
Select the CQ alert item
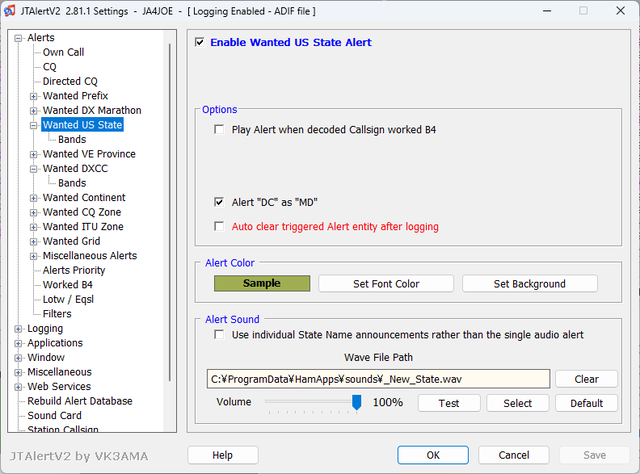click(49, 67)
